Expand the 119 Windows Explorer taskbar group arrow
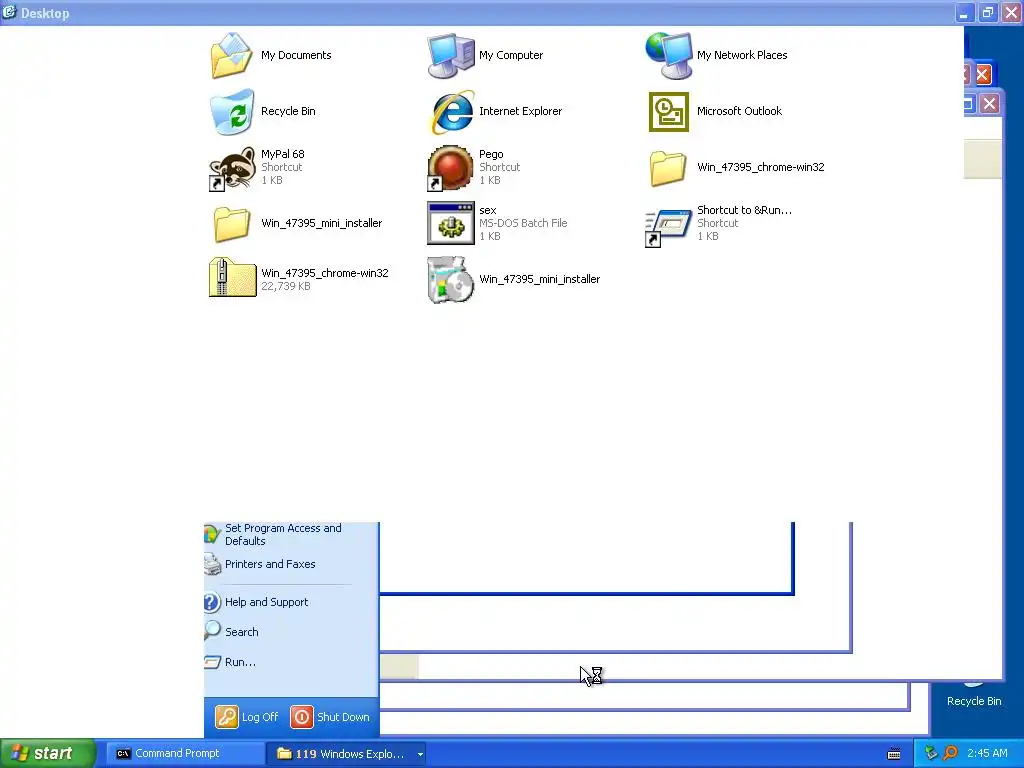This screenshot has height=768, width=1024. 420,754
